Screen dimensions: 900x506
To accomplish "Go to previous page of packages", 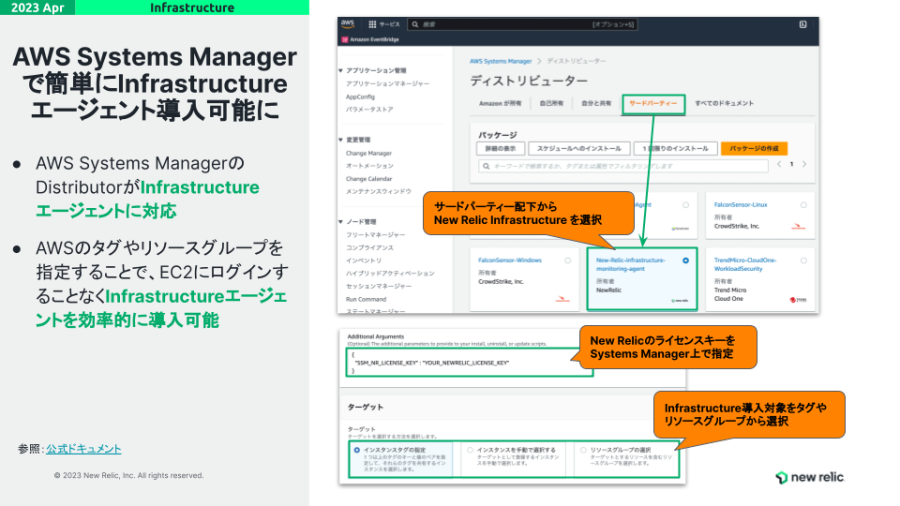I will [x=779, y=164].
